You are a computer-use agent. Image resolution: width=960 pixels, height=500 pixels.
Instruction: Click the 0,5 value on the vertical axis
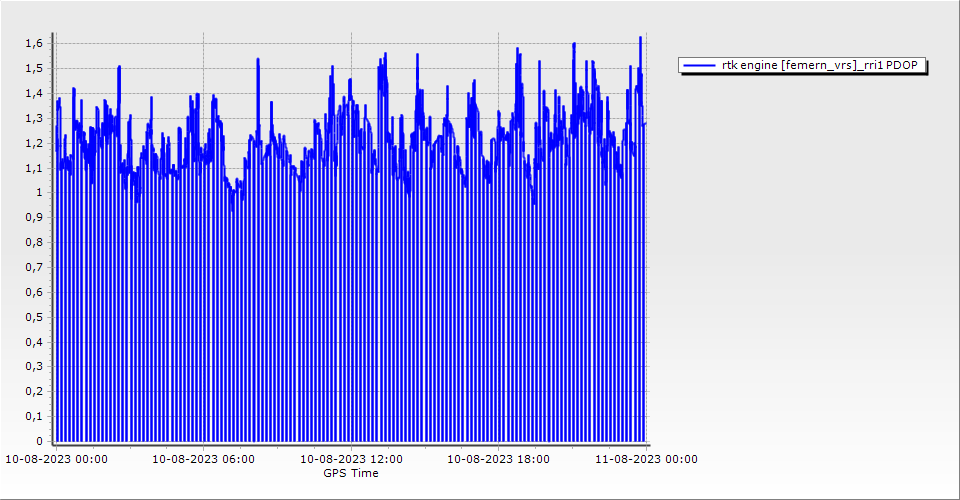[x=35, y=317]
